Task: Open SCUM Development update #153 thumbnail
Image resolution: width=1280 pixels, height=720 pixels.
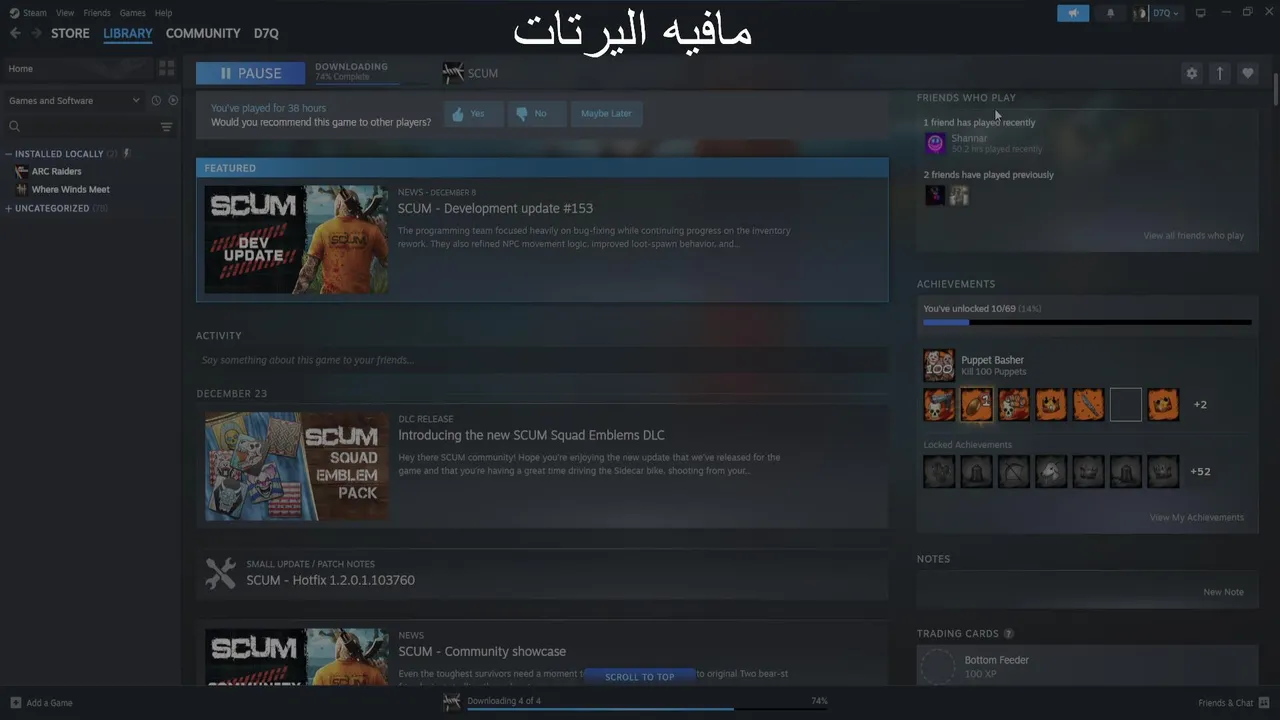Action: (297, 239)
